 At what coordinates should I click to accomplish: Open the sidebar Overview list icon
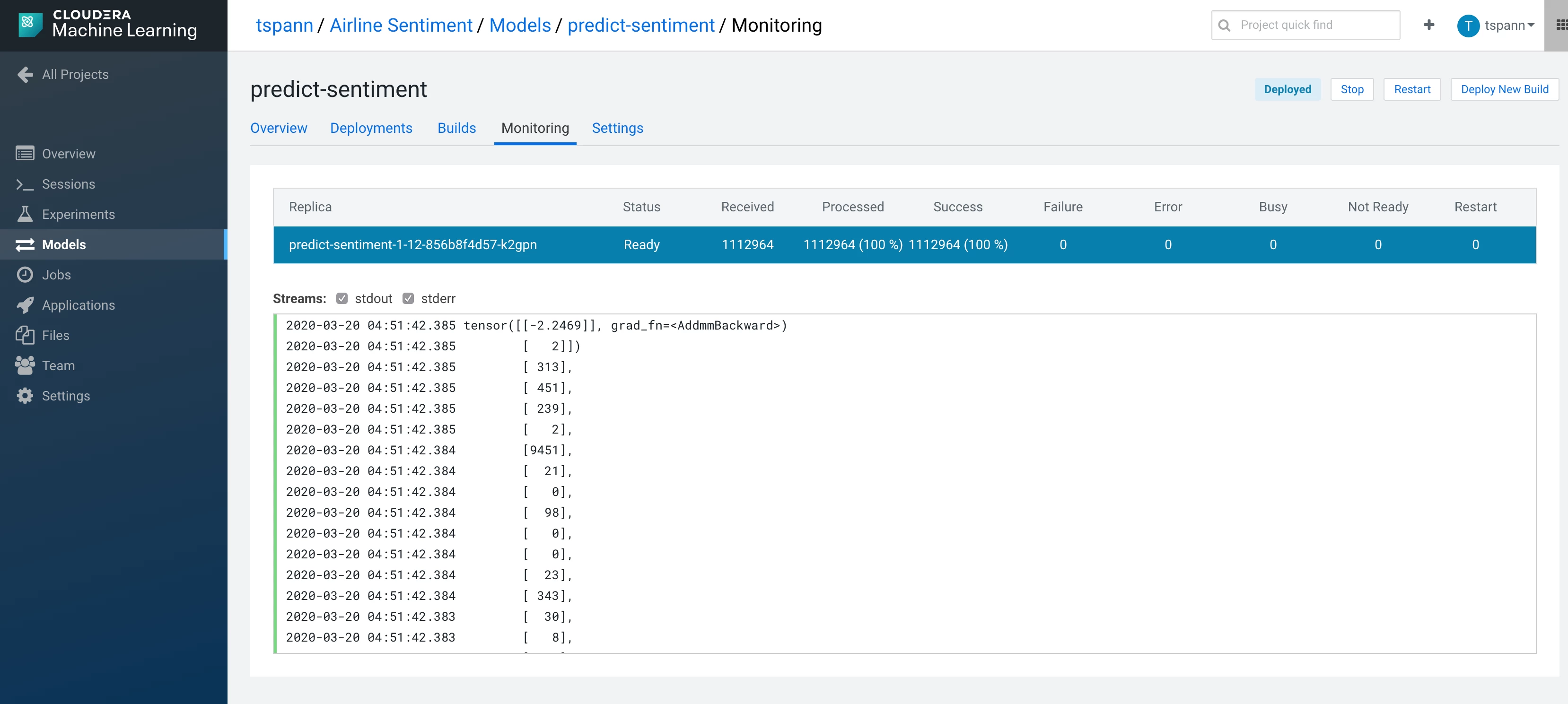25,153
